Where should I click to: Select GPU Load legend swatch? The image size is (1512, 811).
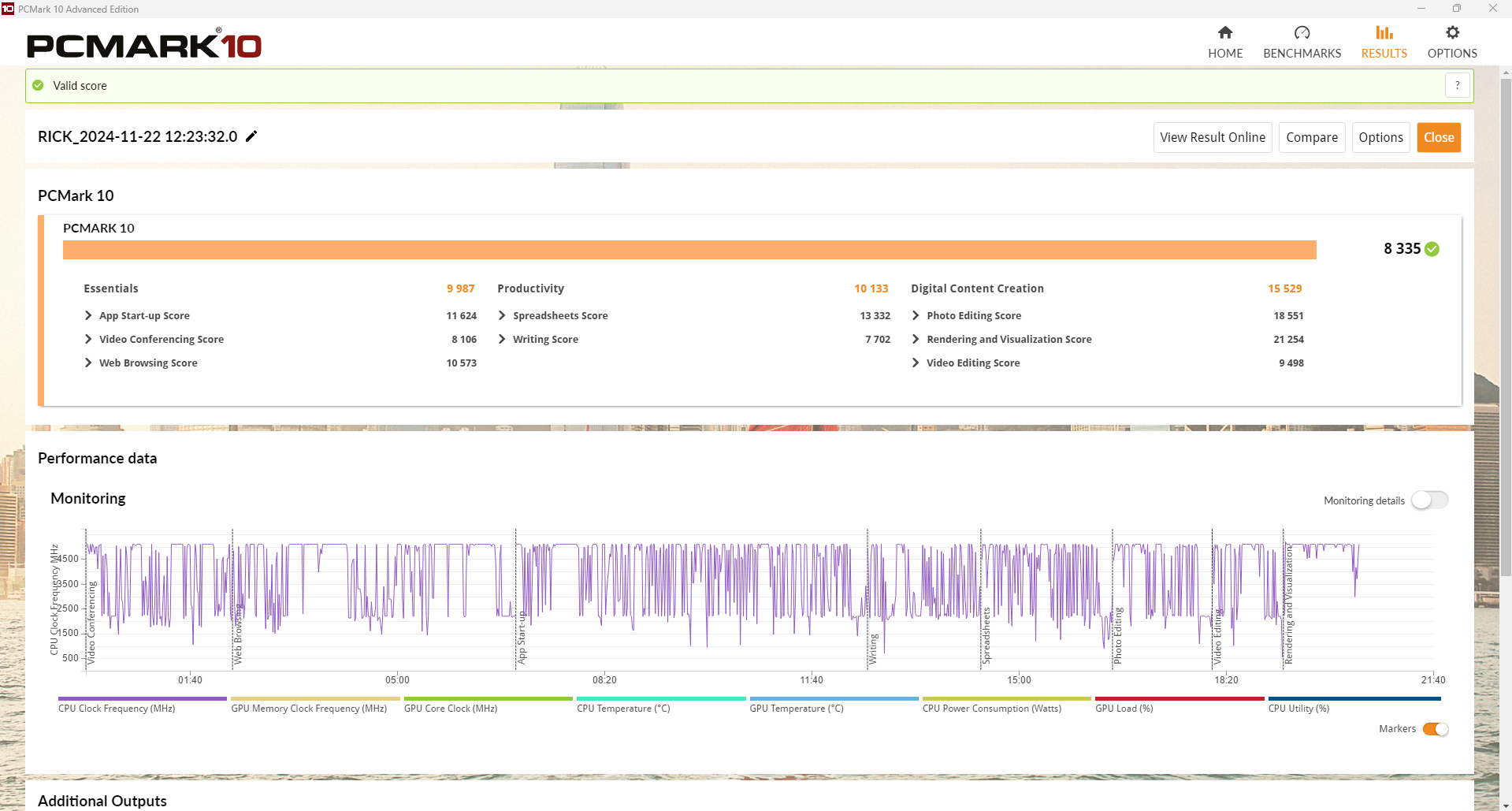(1180, 698)
